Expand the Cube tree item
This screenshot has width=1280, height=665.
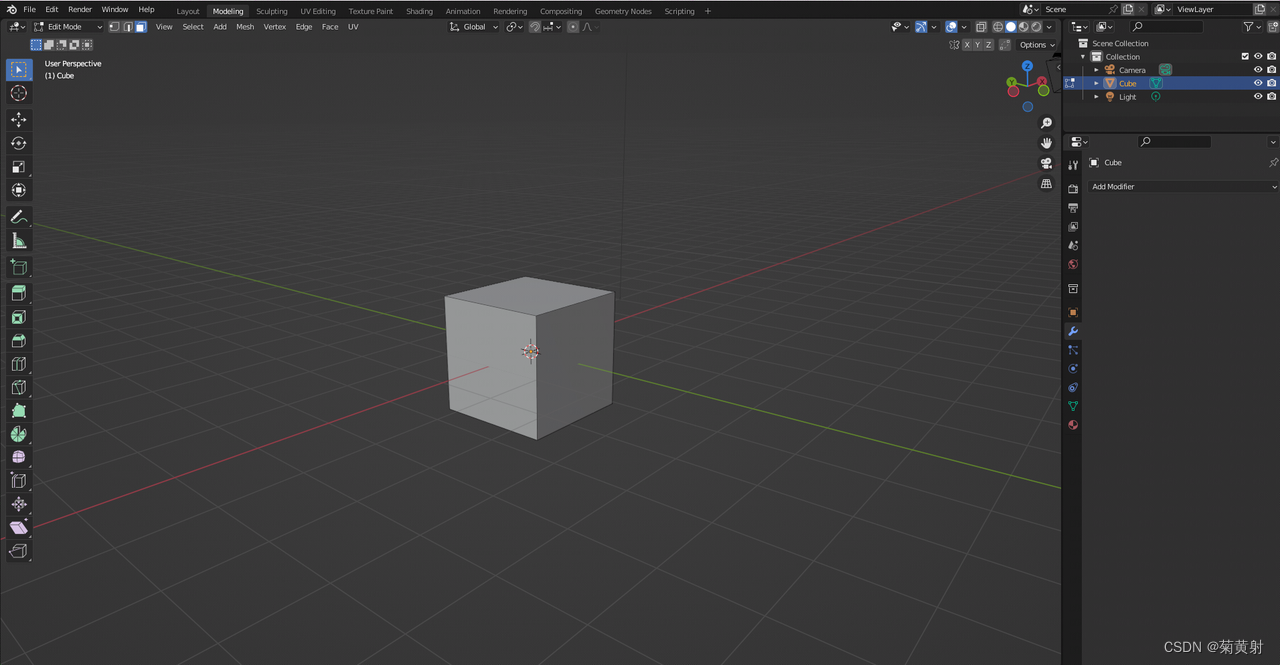[1096, 83]
